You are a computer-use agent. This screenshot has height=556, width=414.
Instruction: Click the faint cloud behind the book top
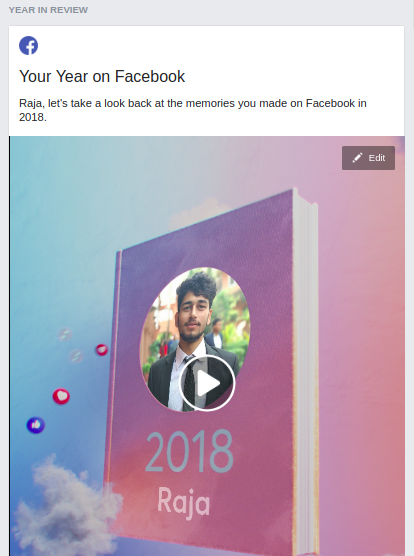pyautogui.click(x=198, y=213)
